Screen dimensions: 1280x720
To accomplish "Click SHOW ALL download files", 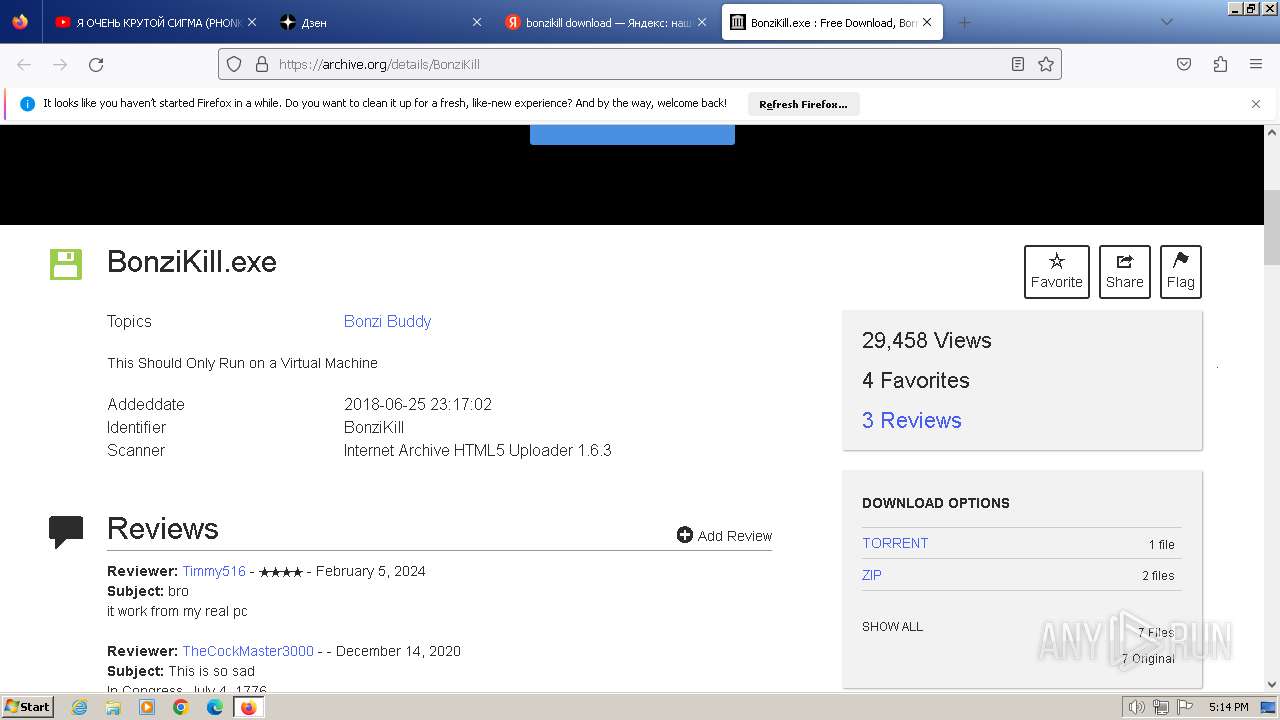I will tap(892, 627).
